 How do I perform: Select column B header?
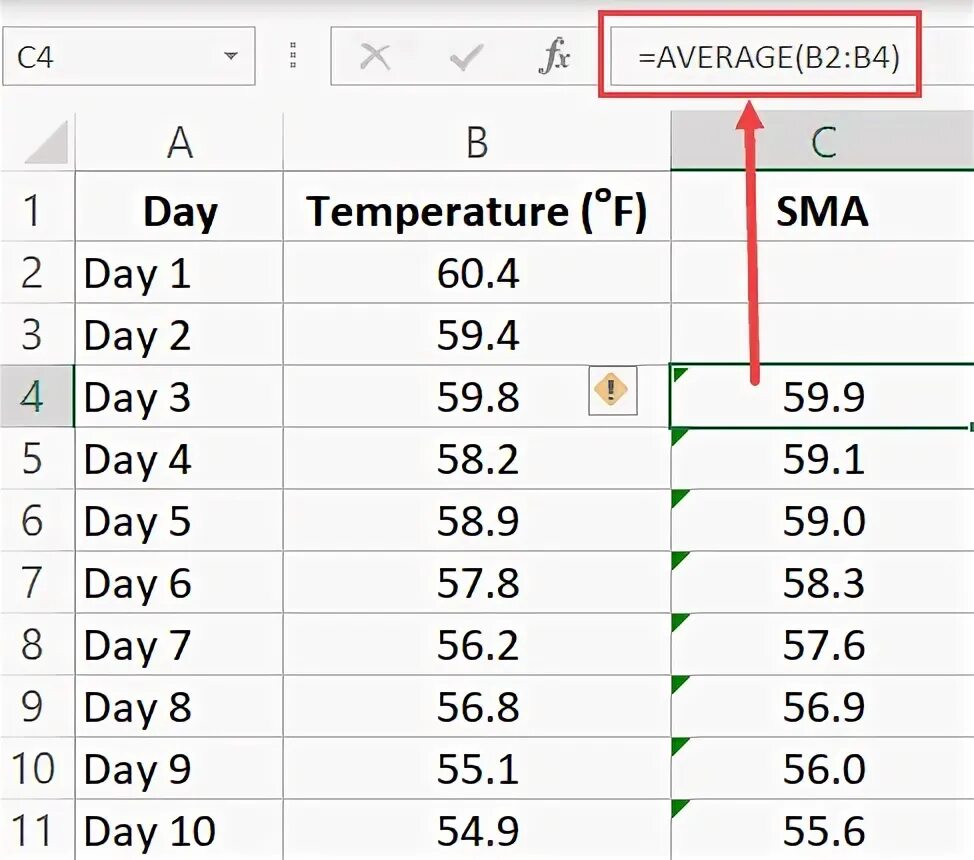pos(477,144)
